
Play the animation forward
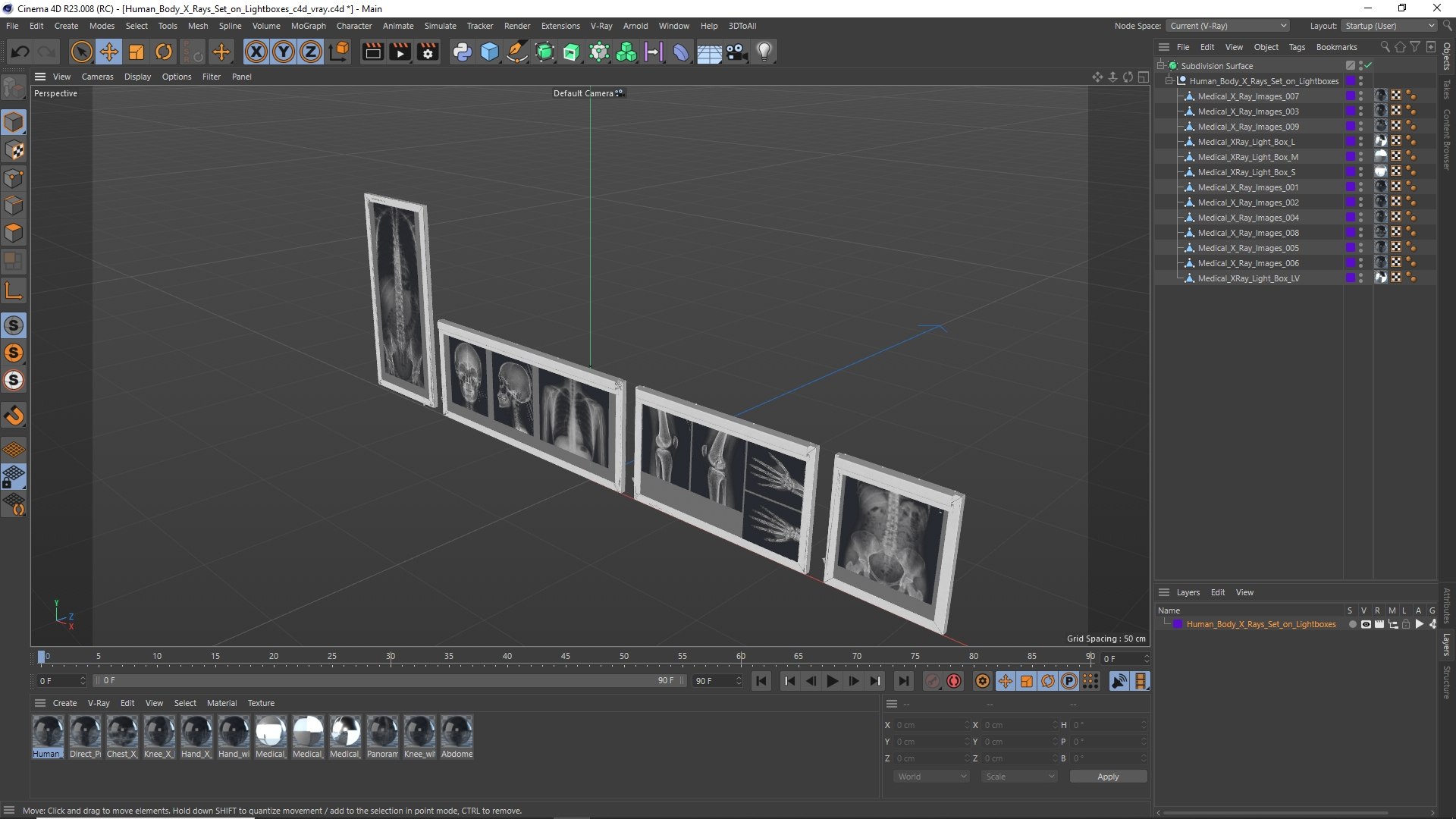pyautogui.click(x=832, y=681)
